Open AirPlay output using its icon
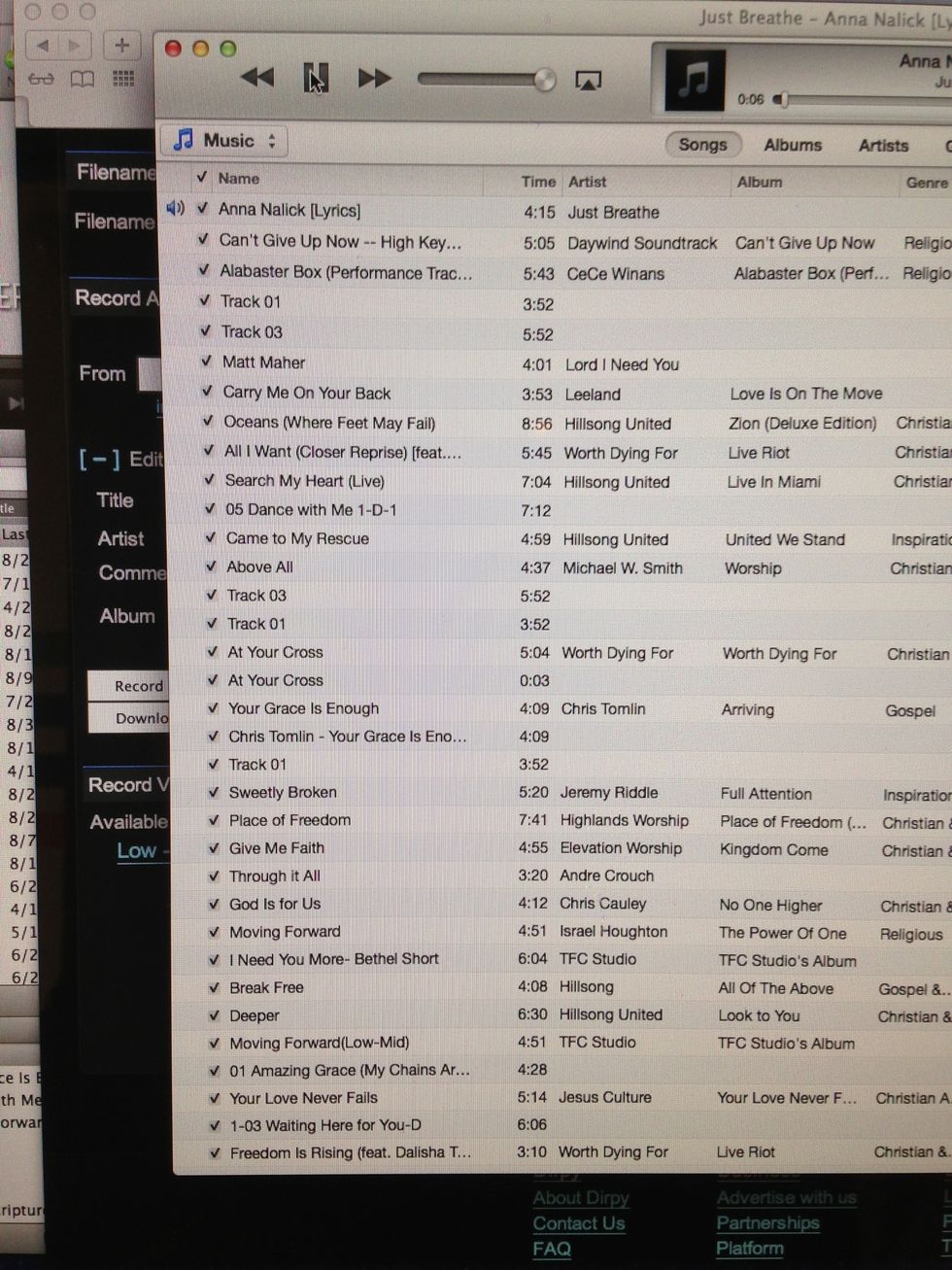The image size is (952, 1270). [589, 81]
